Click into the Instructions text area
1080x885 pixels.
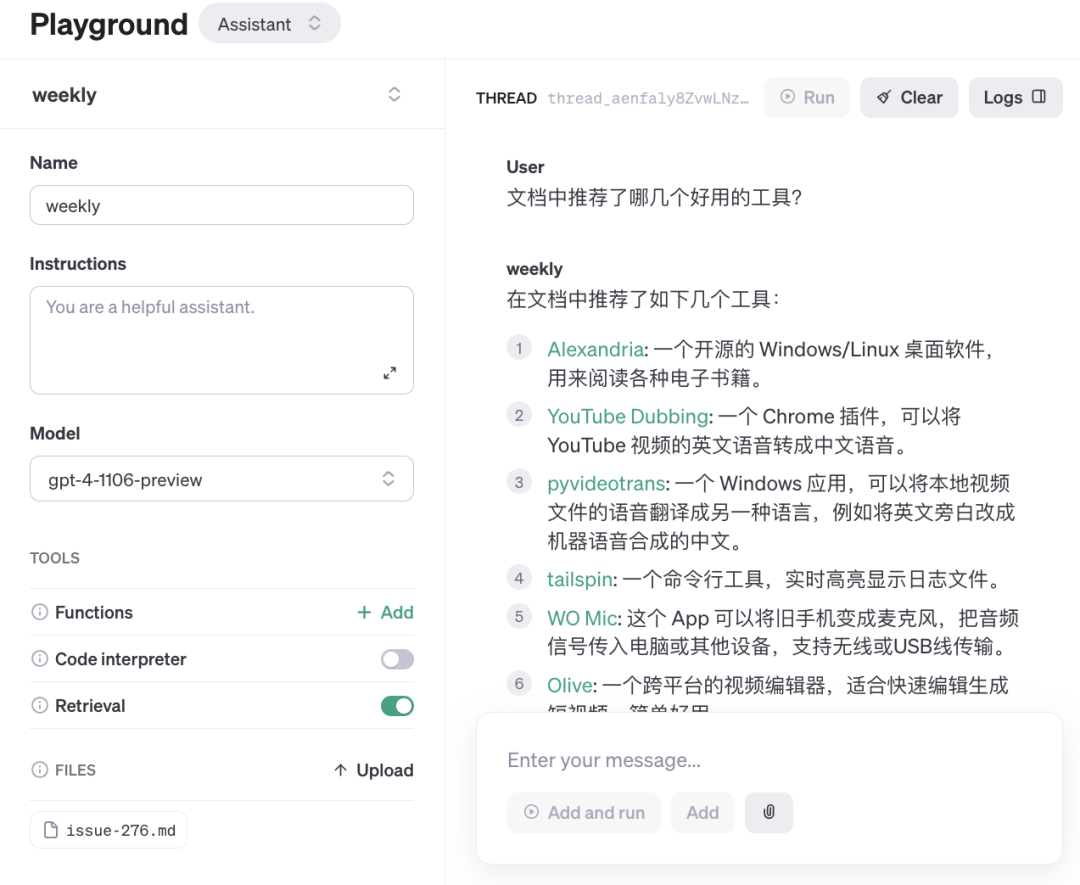(x=222, y=340)
